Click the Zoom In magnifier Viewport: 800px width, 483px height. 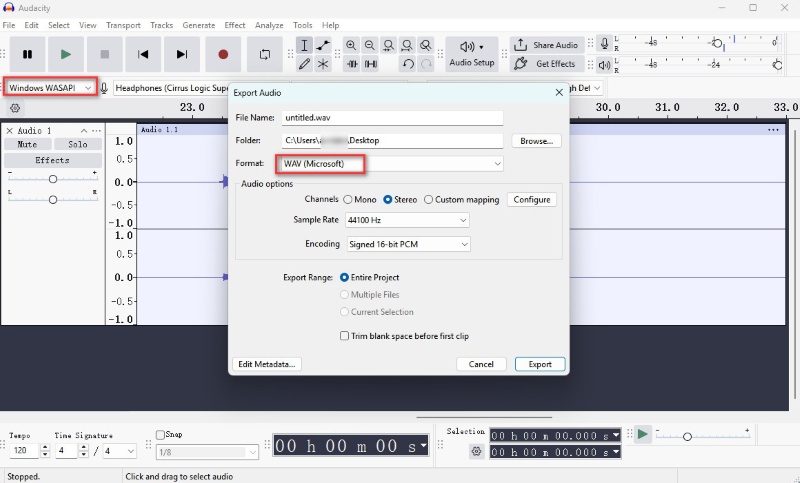(x=351, y=45)
